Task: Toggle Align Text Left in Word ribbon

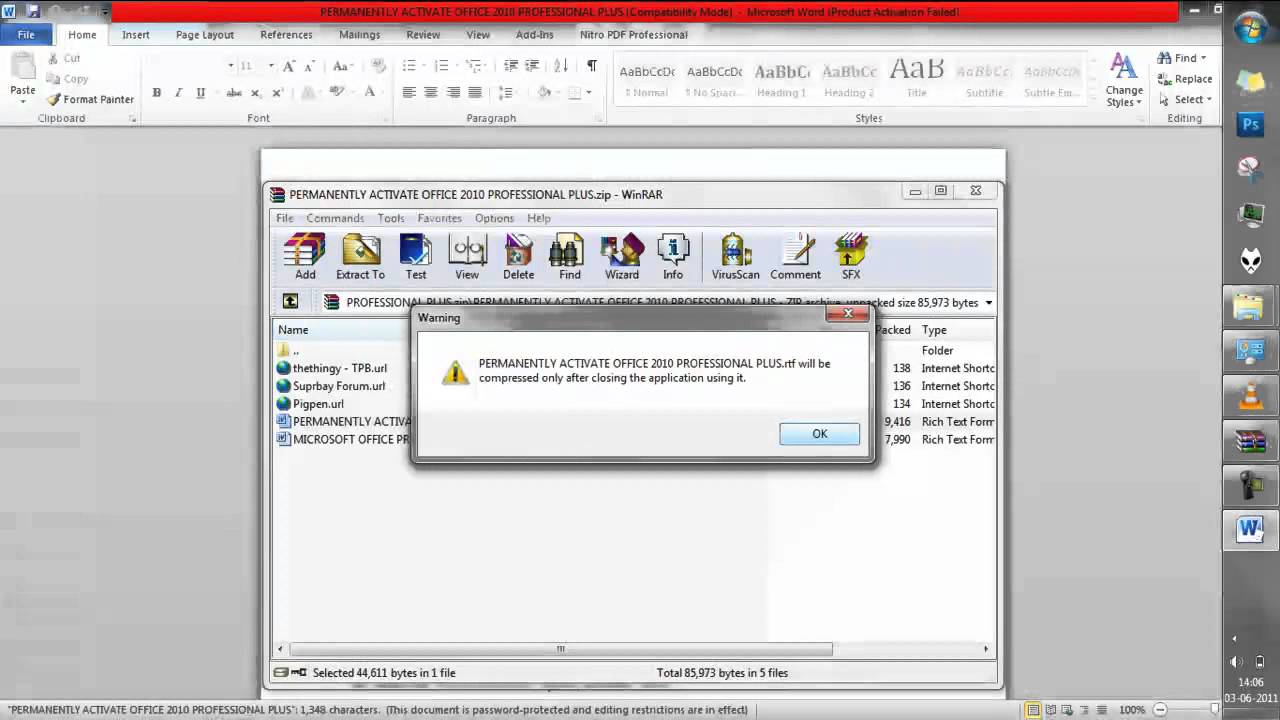Action: pos(409,93)
